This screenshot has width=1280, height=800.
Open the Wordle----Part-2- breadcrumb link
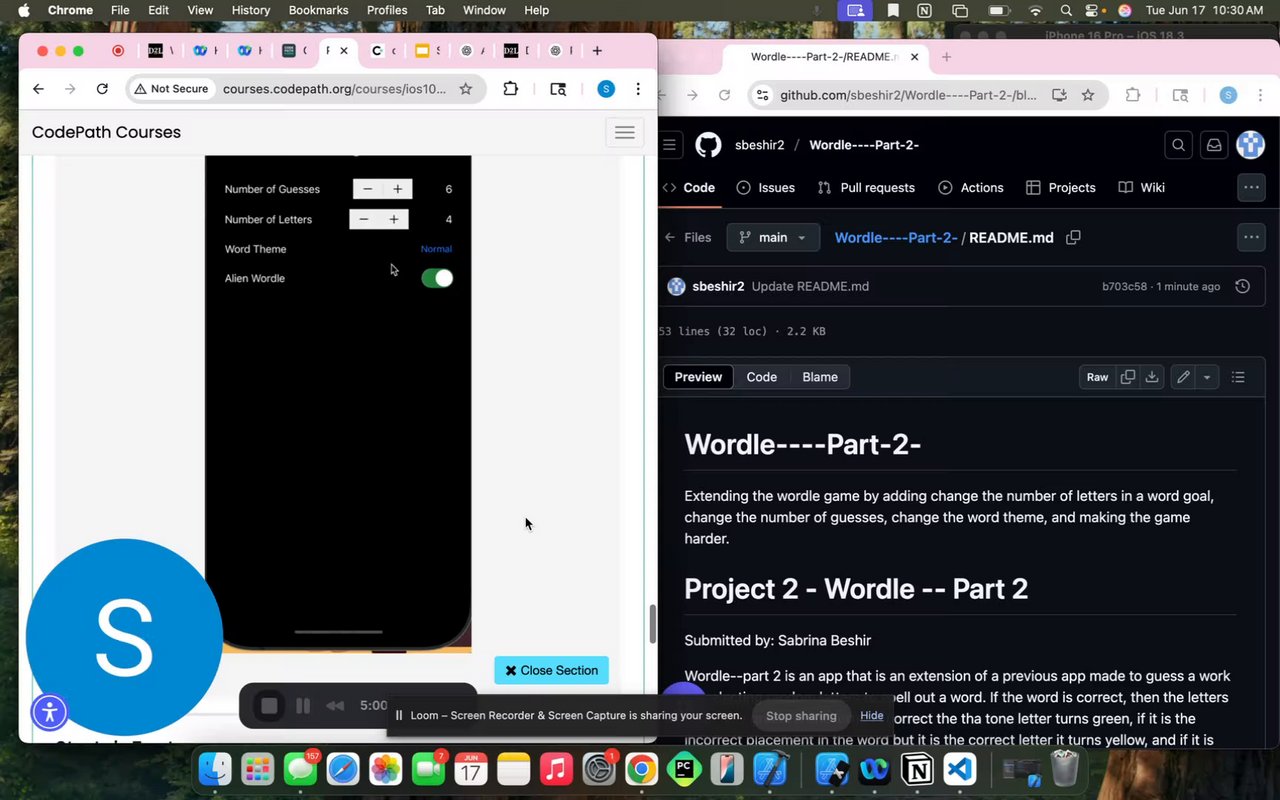point(896,238)
